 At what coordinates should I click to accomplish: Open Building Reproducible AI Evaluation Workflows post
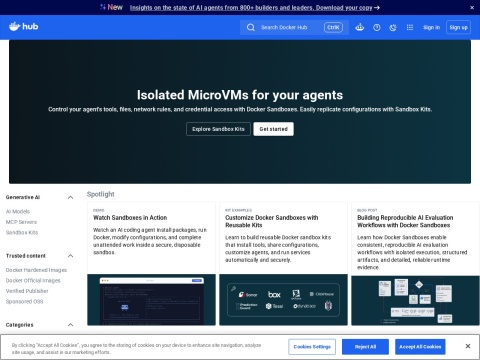tap(405, 221)
